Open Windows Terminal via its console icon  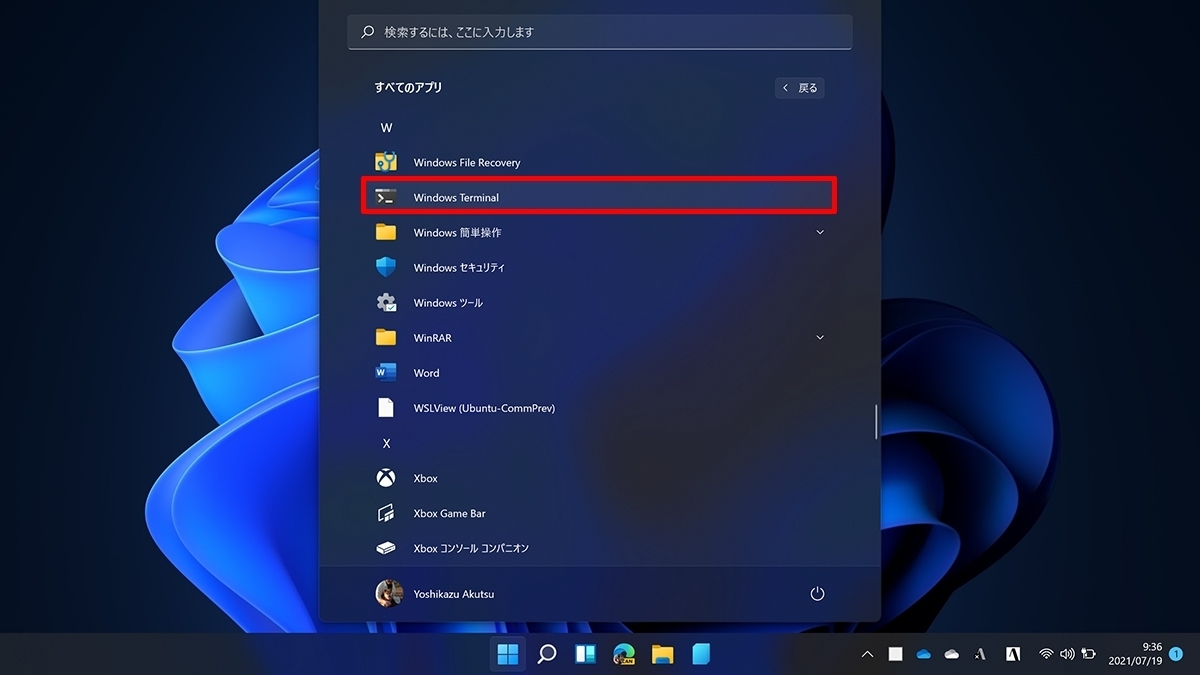click(386, 197)
